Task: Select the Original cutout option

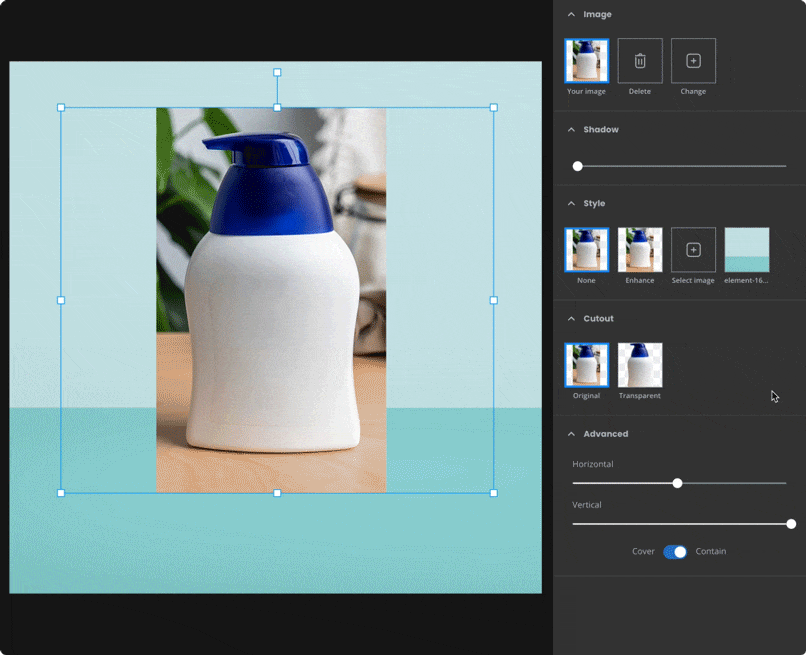Action: point(586,365)
